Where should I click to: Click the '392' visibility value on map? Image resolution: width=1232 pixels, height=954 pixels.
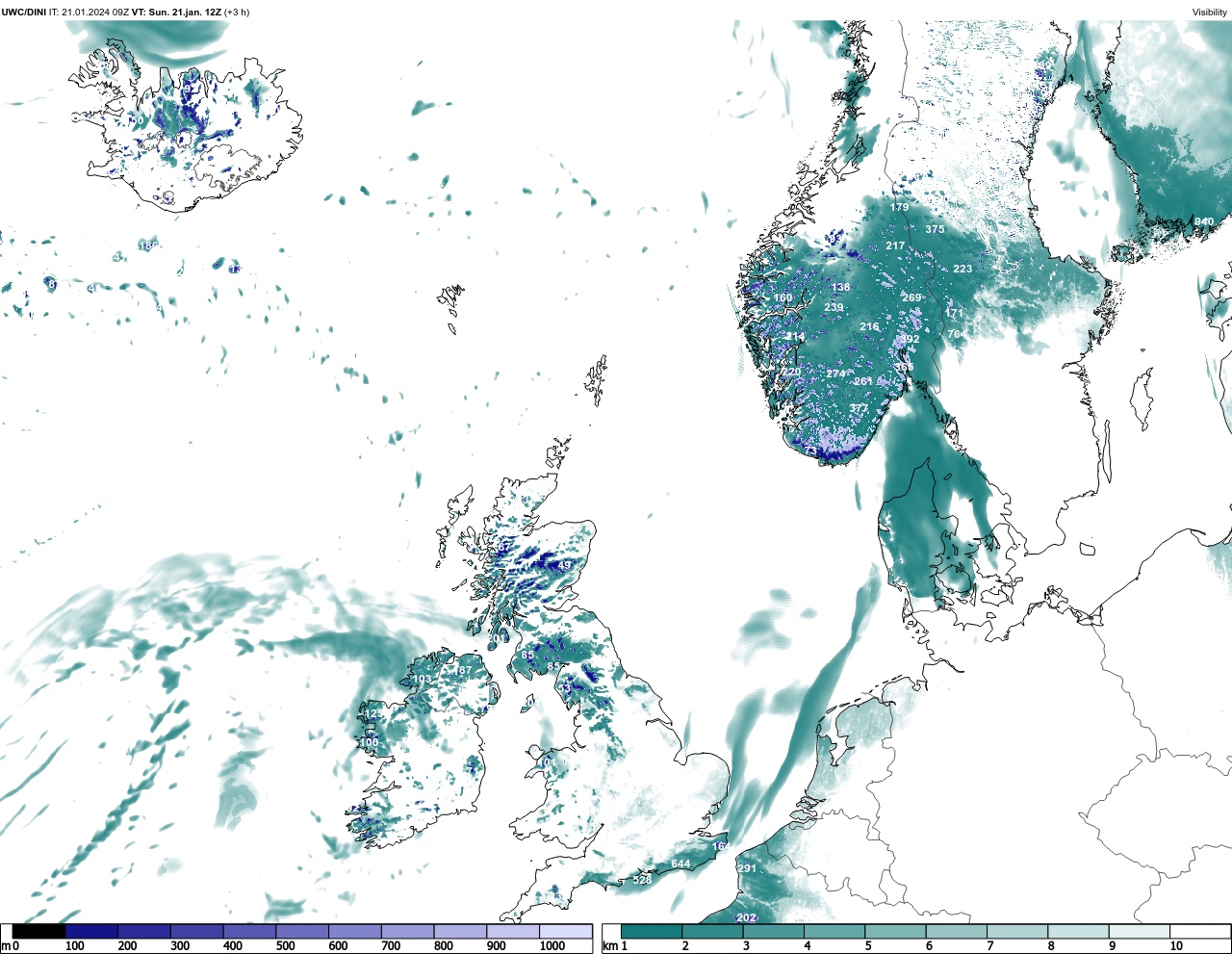pos(910,339)
